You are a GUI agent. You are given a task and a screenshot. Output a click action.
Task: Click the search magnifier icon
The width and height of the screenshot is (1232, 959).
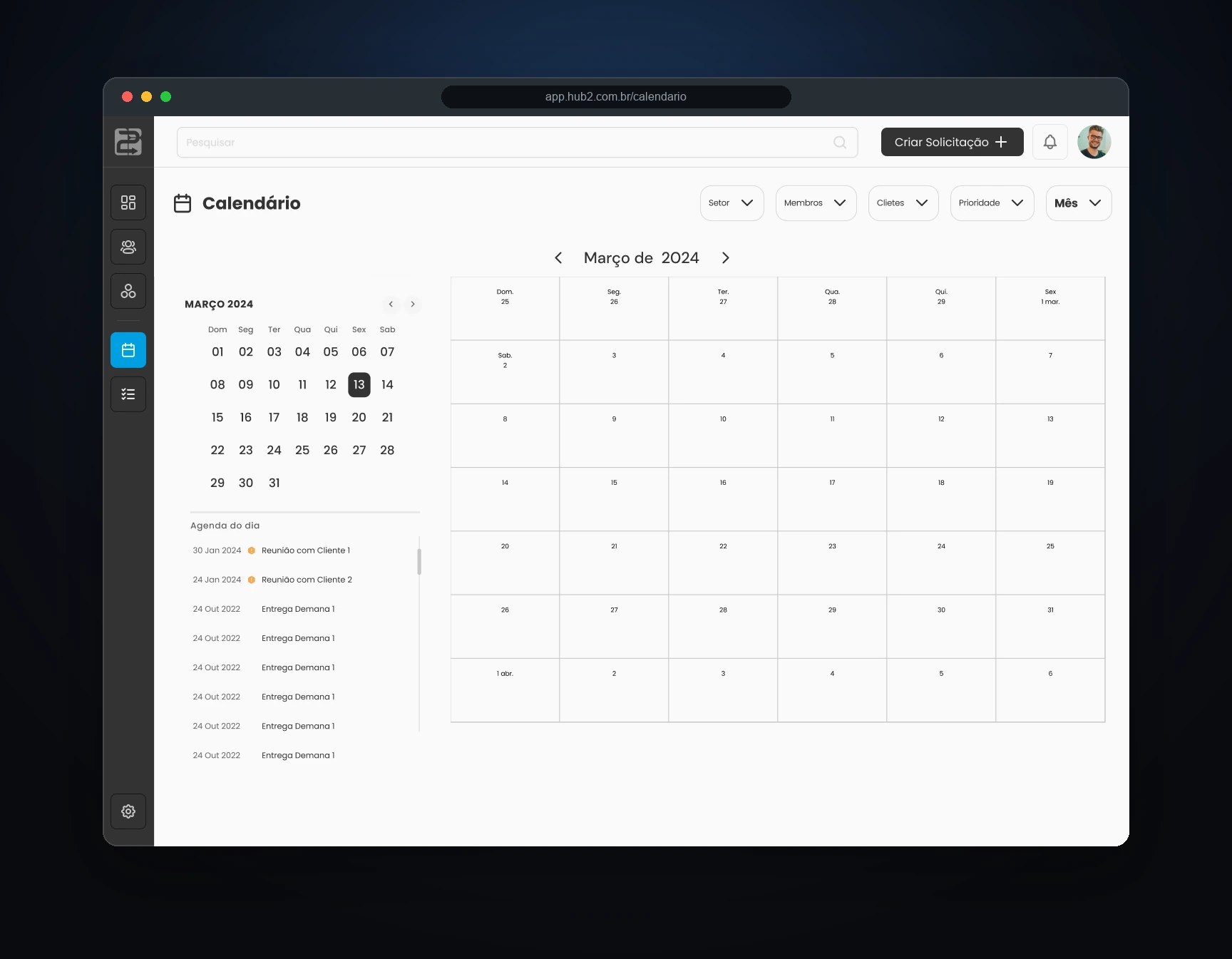click(x=840, y=143)
